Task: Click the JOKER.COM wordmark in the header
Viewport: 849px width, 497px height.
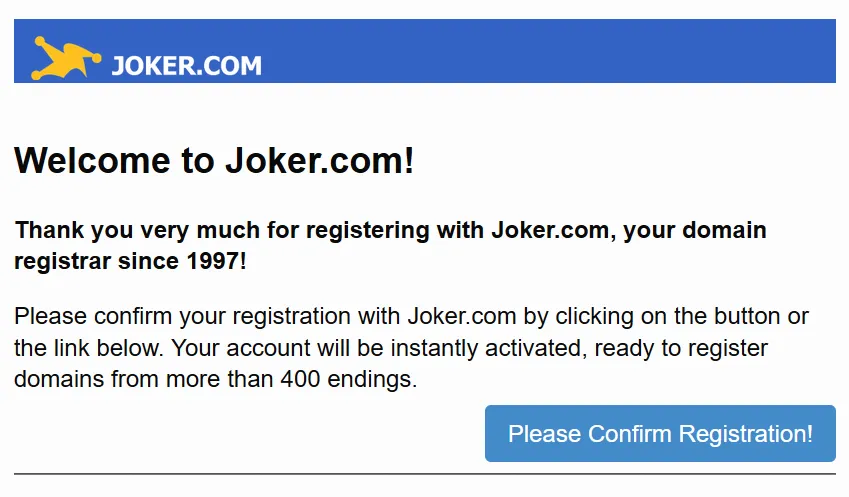Action: (186, 66)
